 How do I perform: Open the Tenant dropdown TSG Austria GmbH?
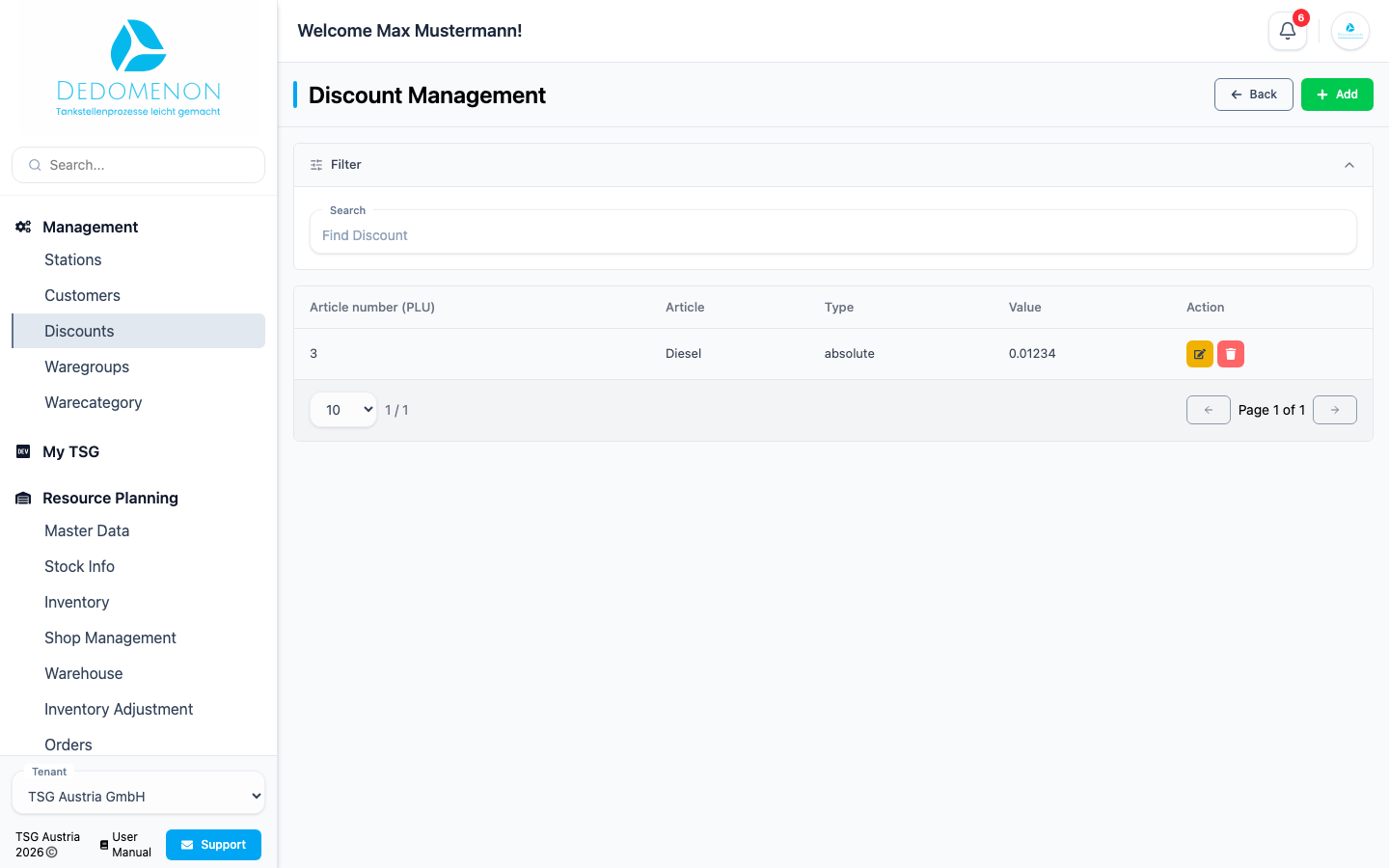[138, 797]
